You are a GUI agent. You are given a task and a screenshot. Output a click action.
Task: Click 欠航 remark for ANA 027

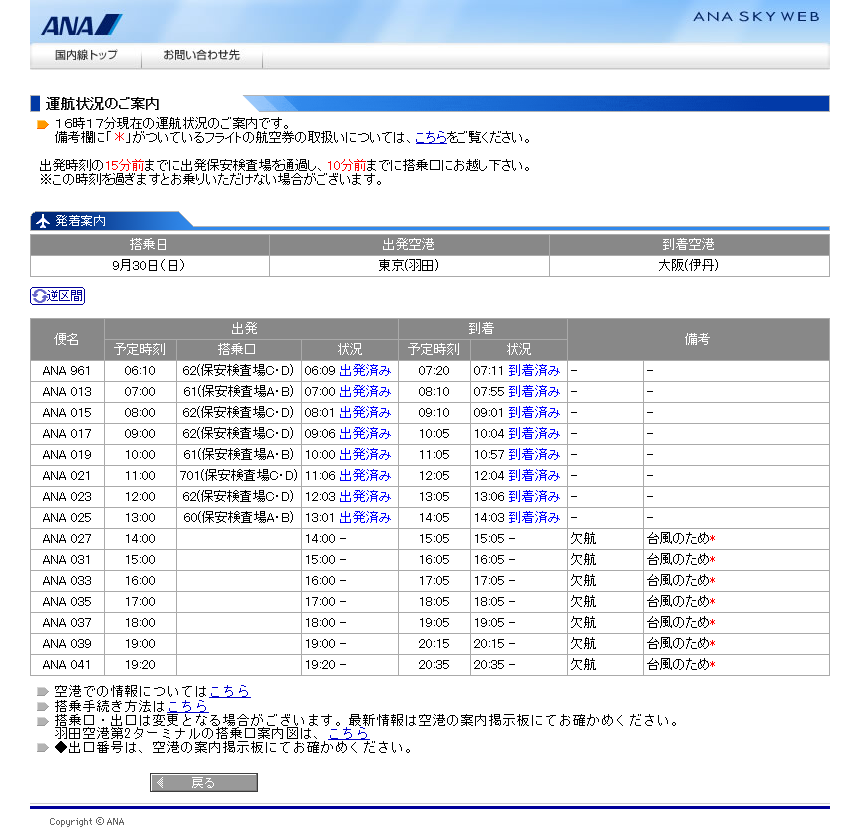(x=583, y=539)
